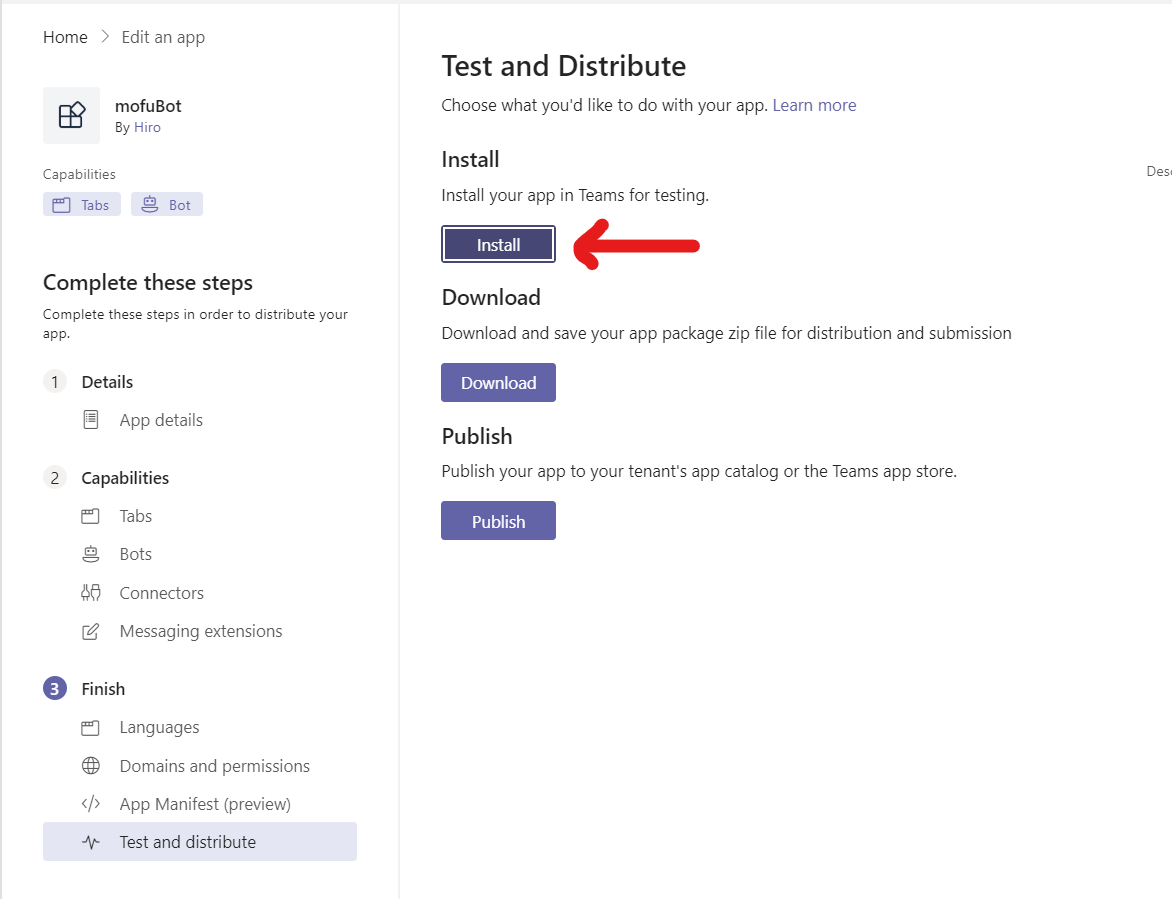Click the Languages icon
This screenshot has height=899, width=1172.
pos(90,728)
